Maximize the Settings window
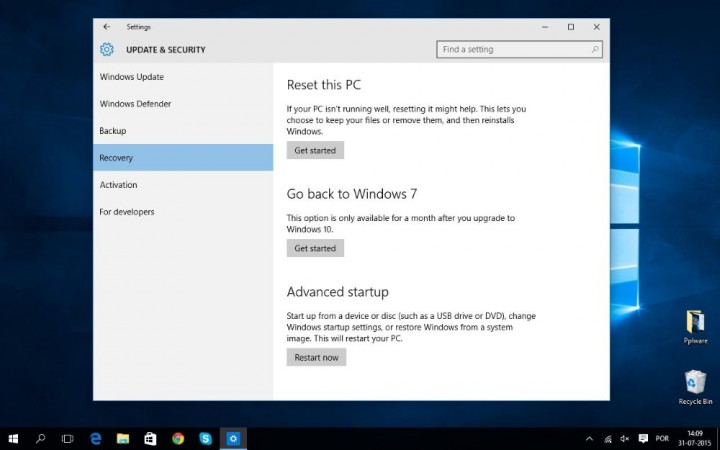The height and width of the screenshot is (450, 720). 571,27
